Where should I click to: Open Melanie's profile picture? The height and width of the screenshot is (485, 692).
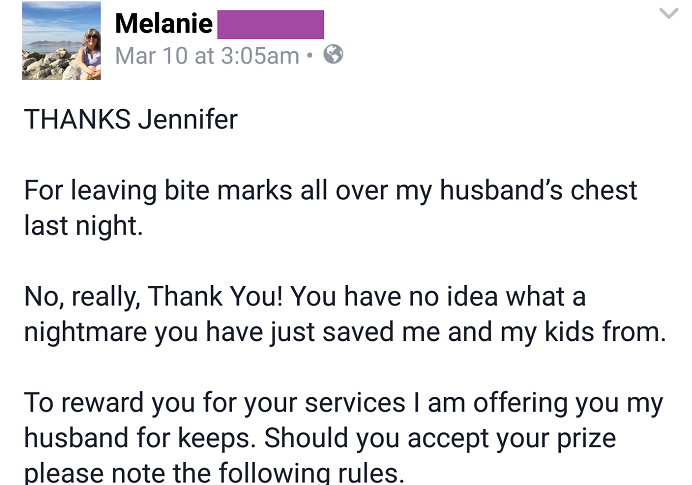point(61,41)
